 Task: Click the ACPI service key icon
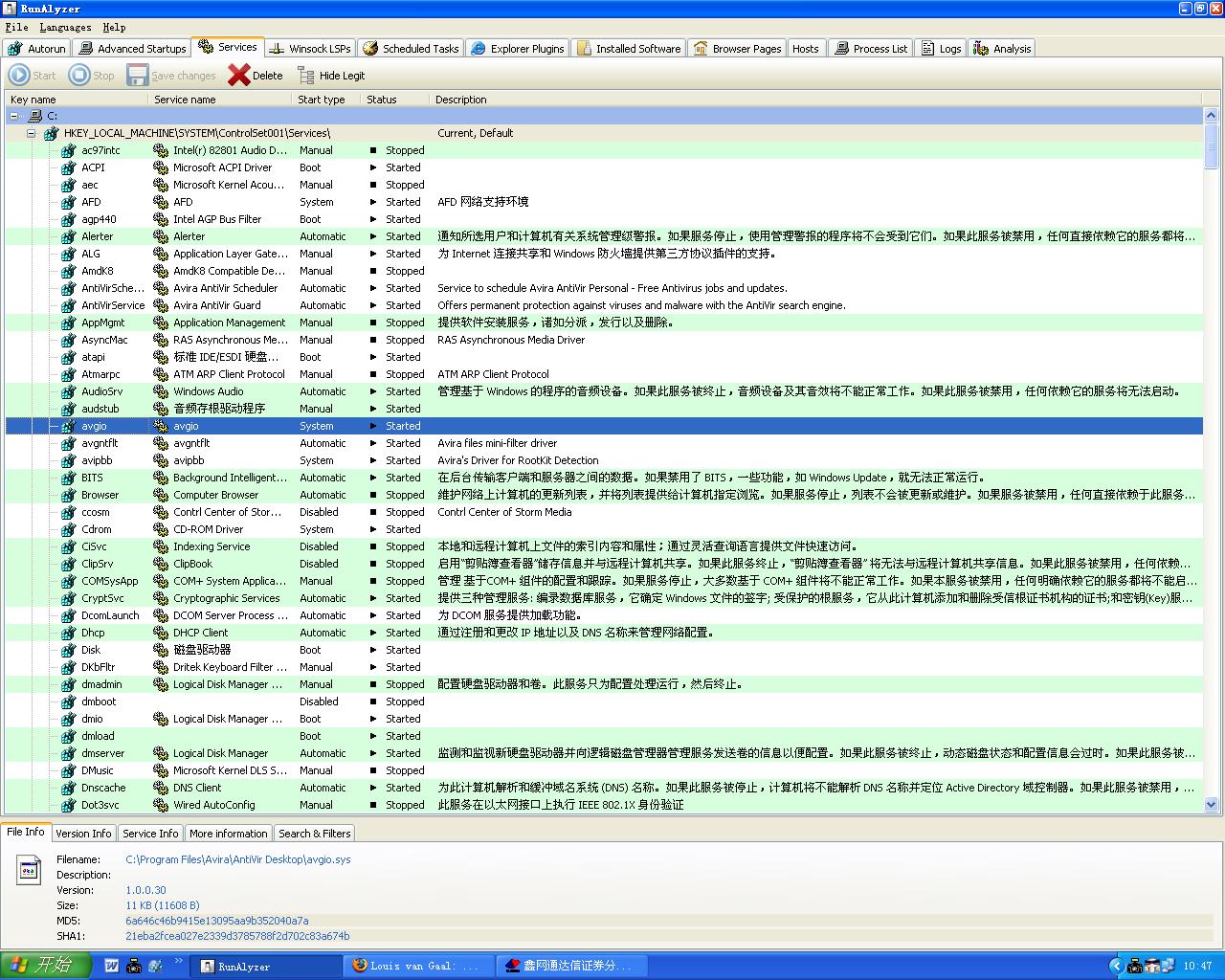[68, 167]
